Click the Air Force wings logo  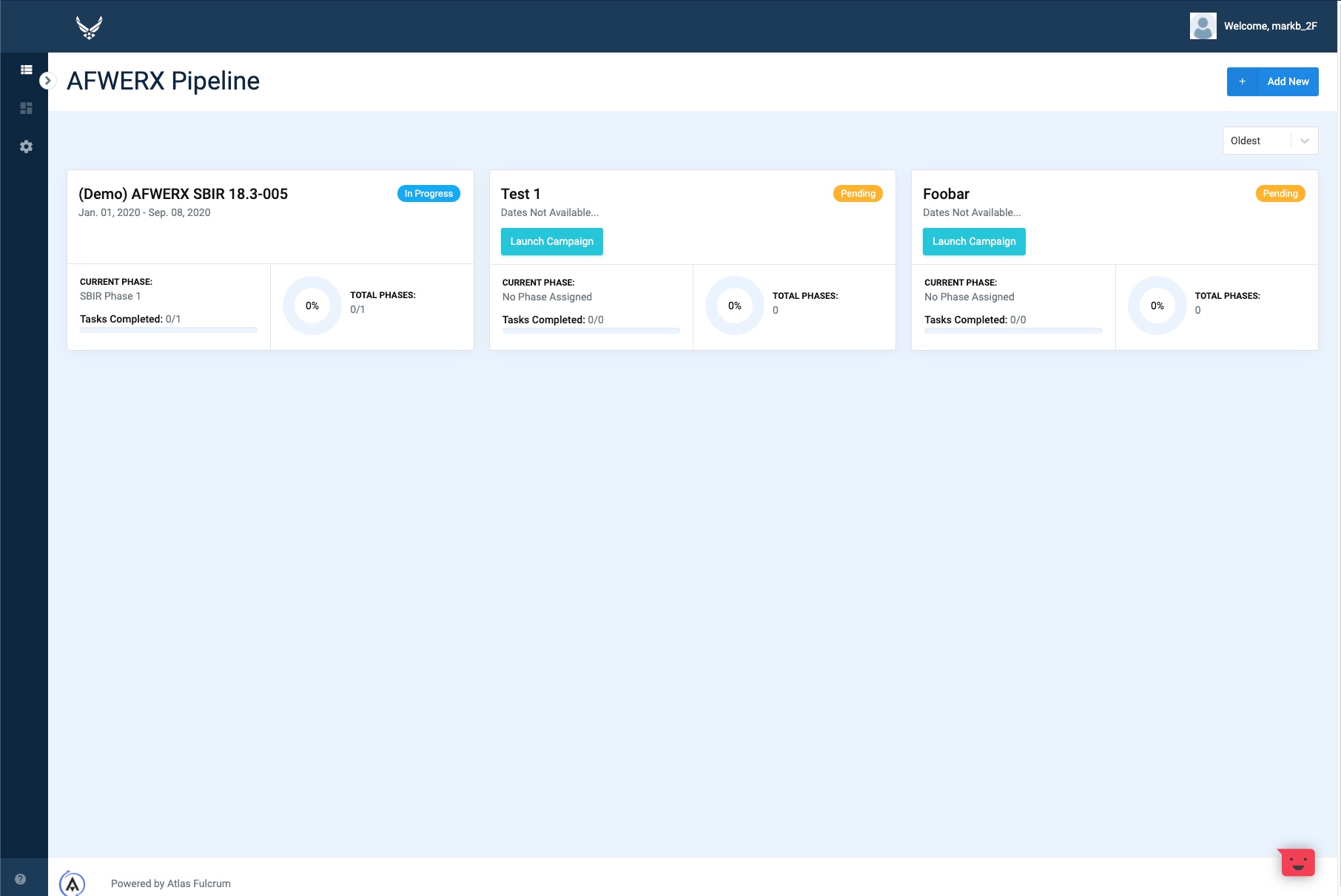[89, 27]
